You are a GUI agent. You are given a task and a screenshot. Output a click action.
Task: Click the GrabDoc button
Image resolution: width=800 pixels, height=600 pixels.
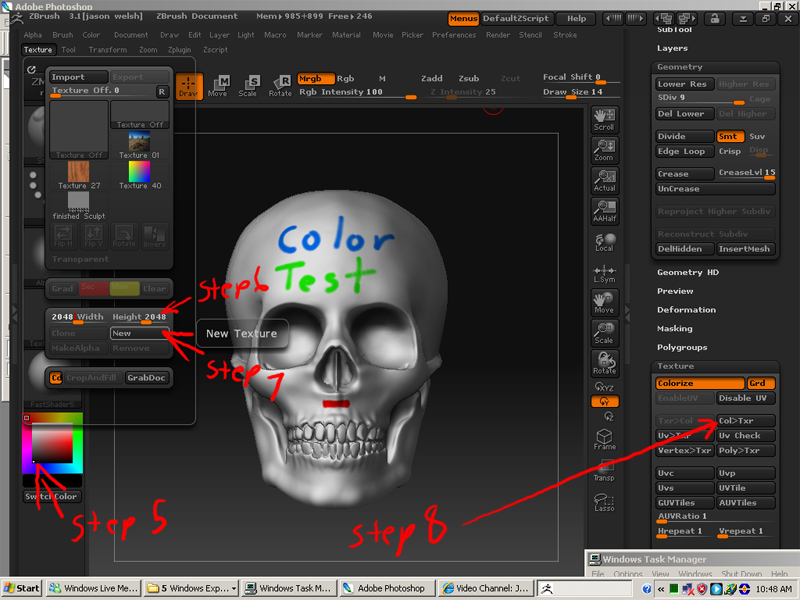pos(146,378)
